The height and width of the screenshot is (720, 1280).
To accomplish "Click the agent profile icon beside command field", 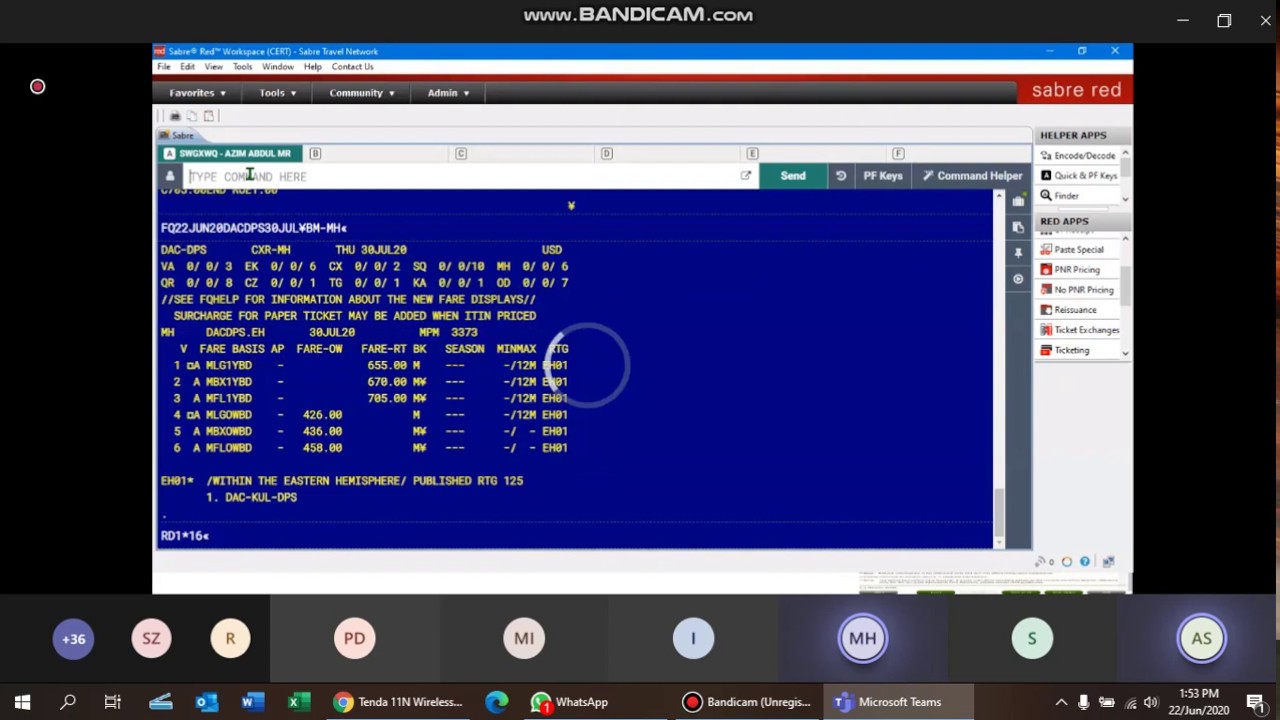I will 170,176.
